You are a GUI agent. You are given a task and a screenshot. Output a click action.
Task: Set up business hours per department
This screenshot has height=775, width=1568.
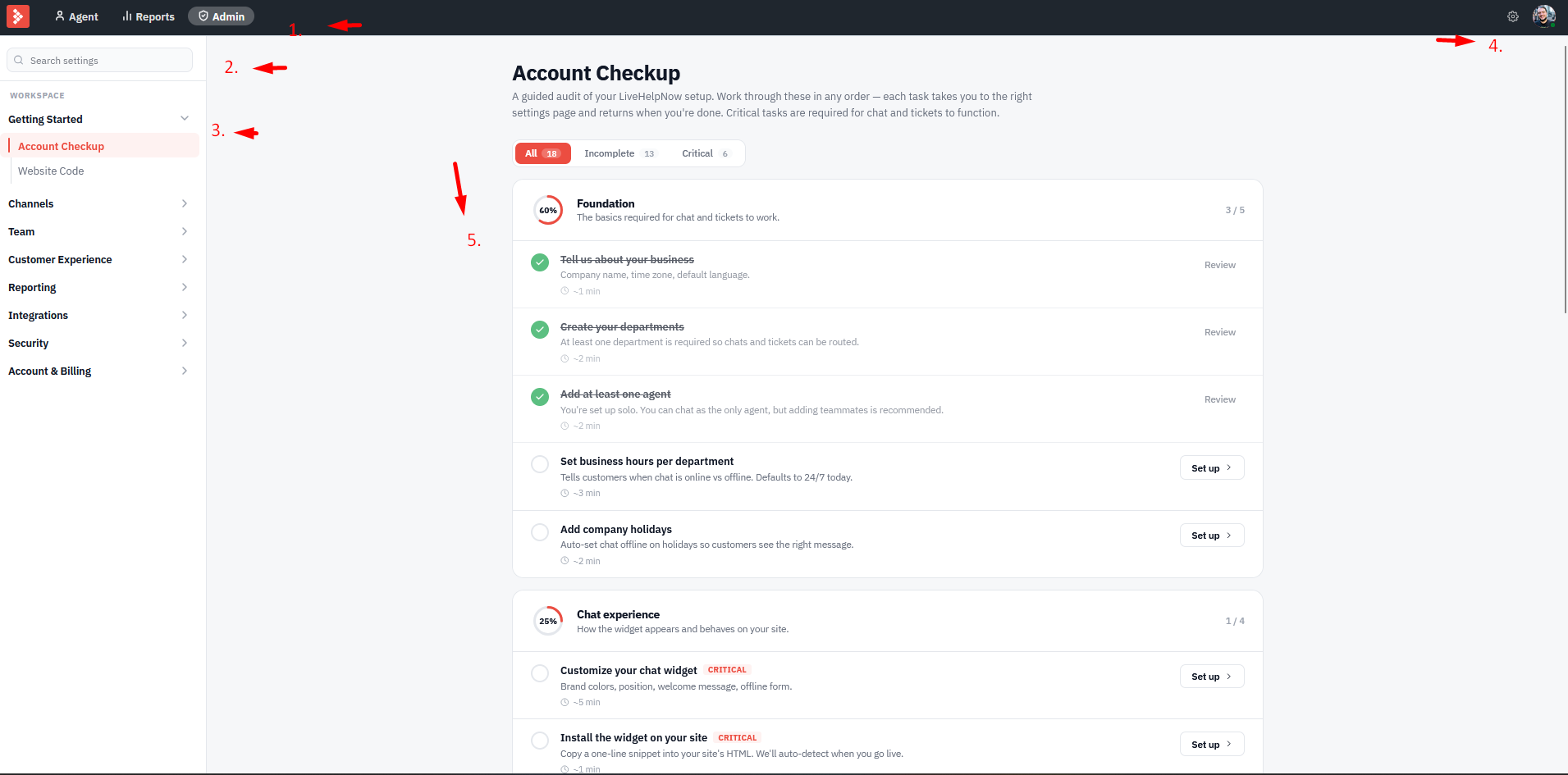click(1212, 467)
